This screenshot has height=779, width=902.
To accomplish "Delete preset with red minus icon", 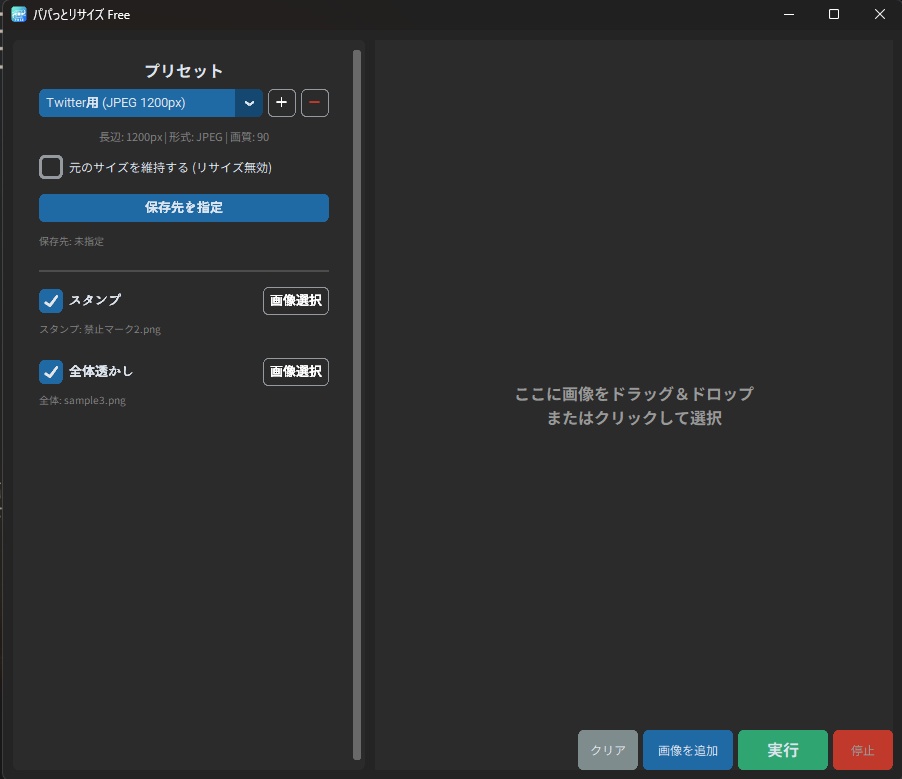I will pyautogui.click(x=315, y=103).
